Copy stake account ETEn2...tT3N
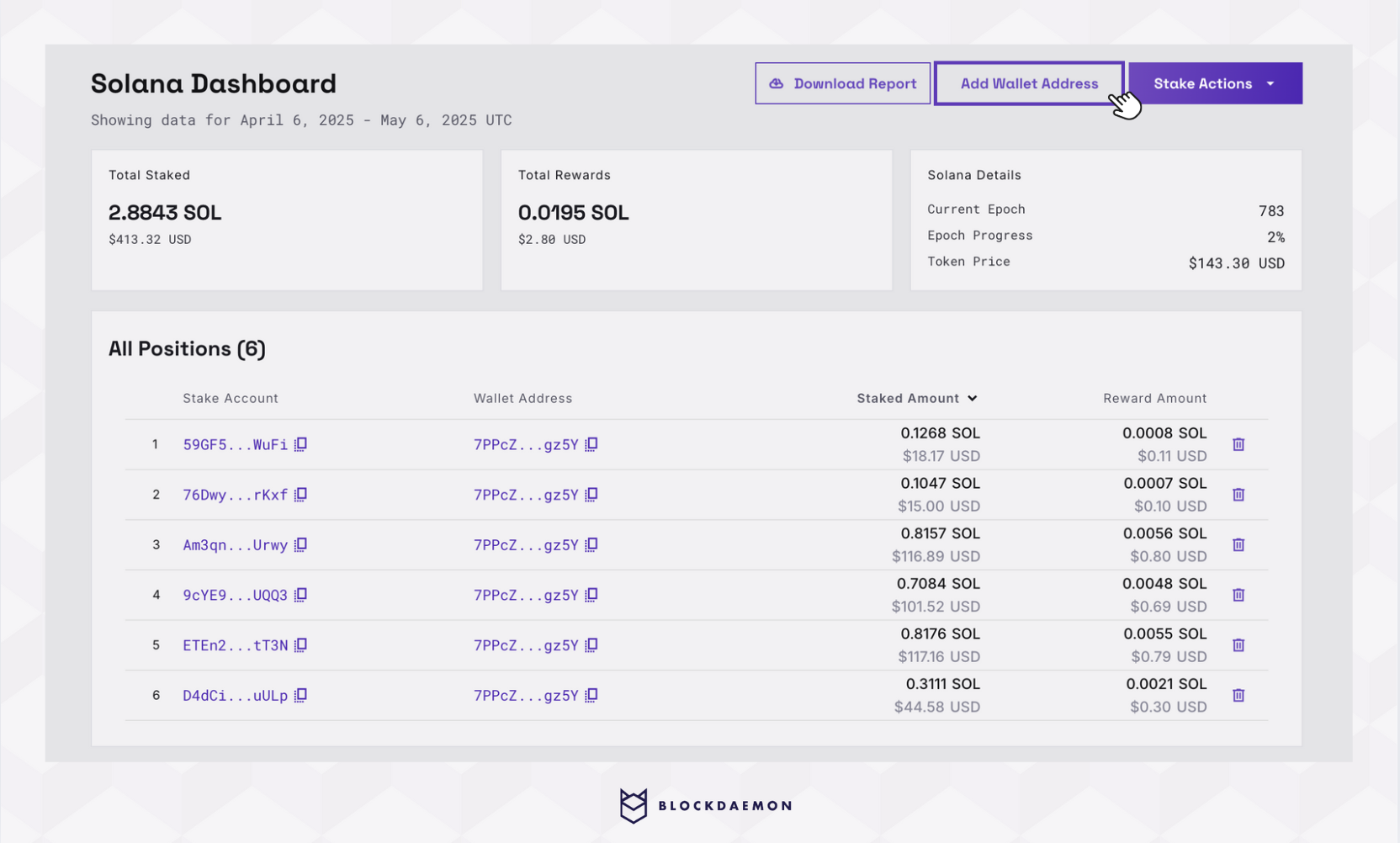This screenshot has height=843, width=1400. (300, 645)
